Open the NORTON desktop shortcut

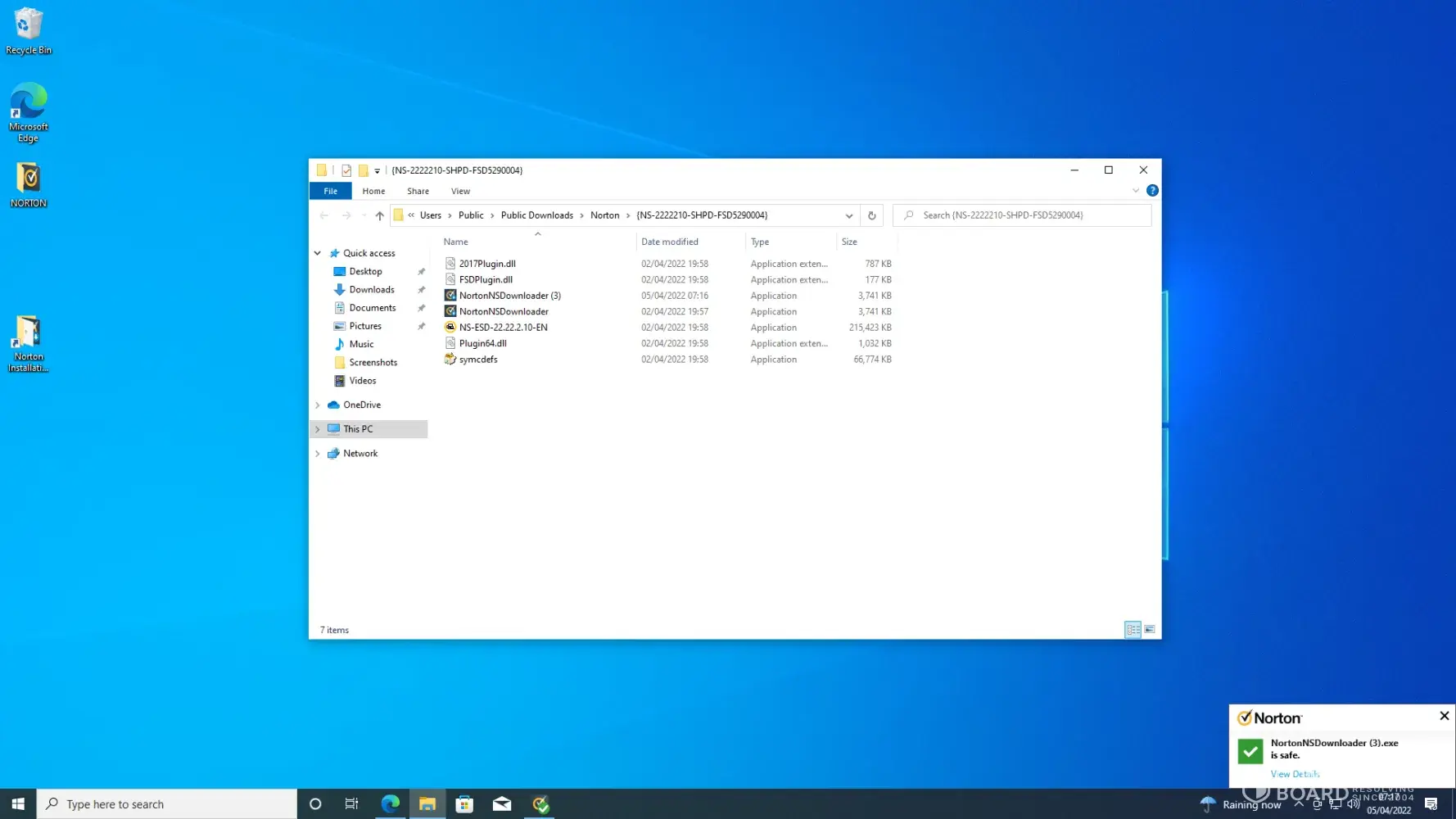(x=29, y=184)
